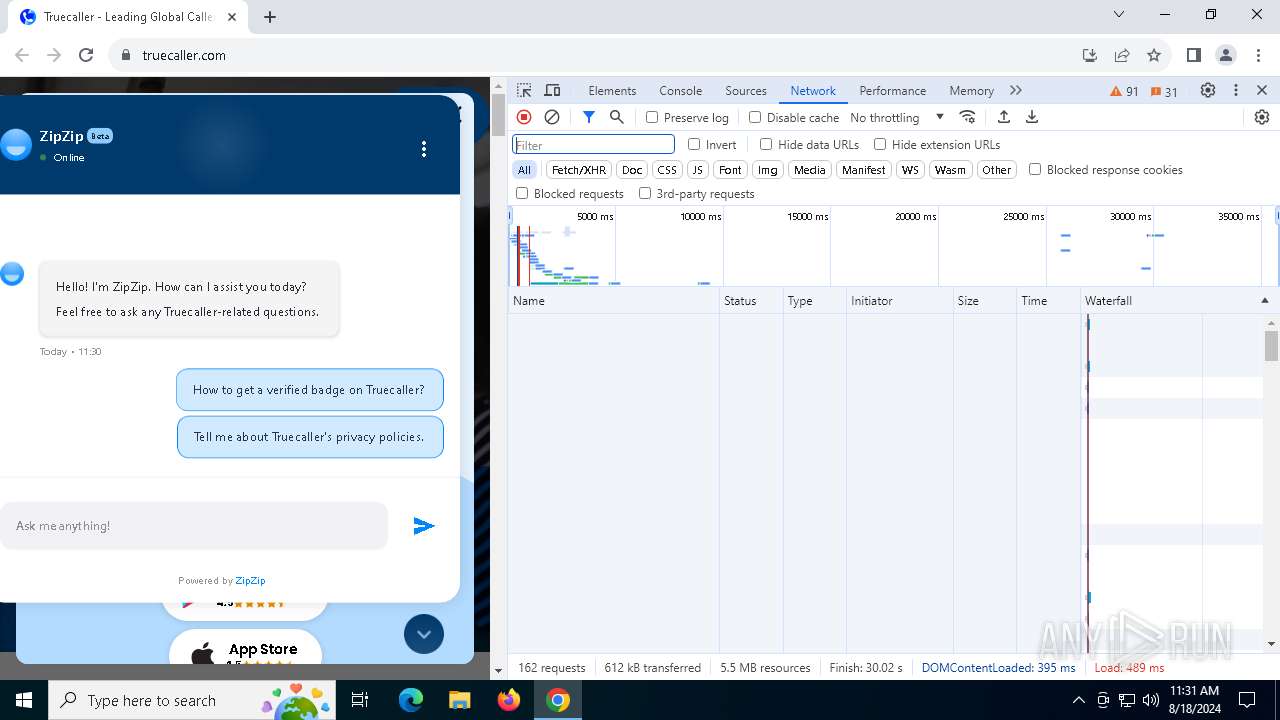Screen dimensions: 1280x720
Task: Click the 5000 ms timeline marker
Action: [x=595, y=216]
